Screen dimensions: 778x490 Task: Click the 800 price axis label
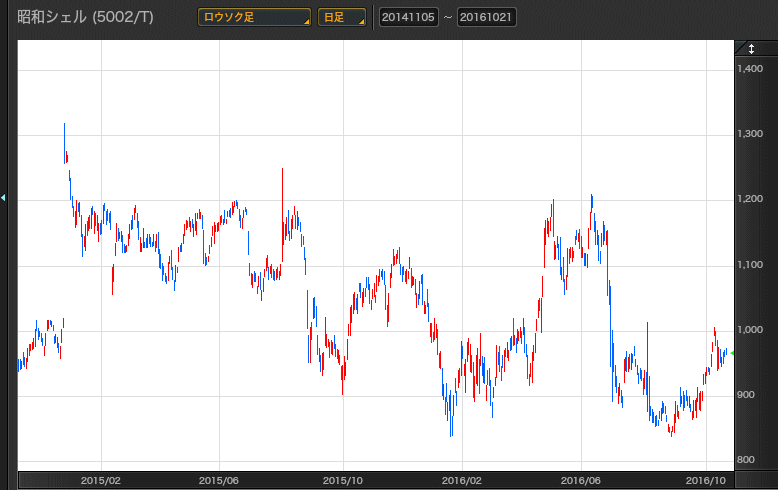pos(746,460)
